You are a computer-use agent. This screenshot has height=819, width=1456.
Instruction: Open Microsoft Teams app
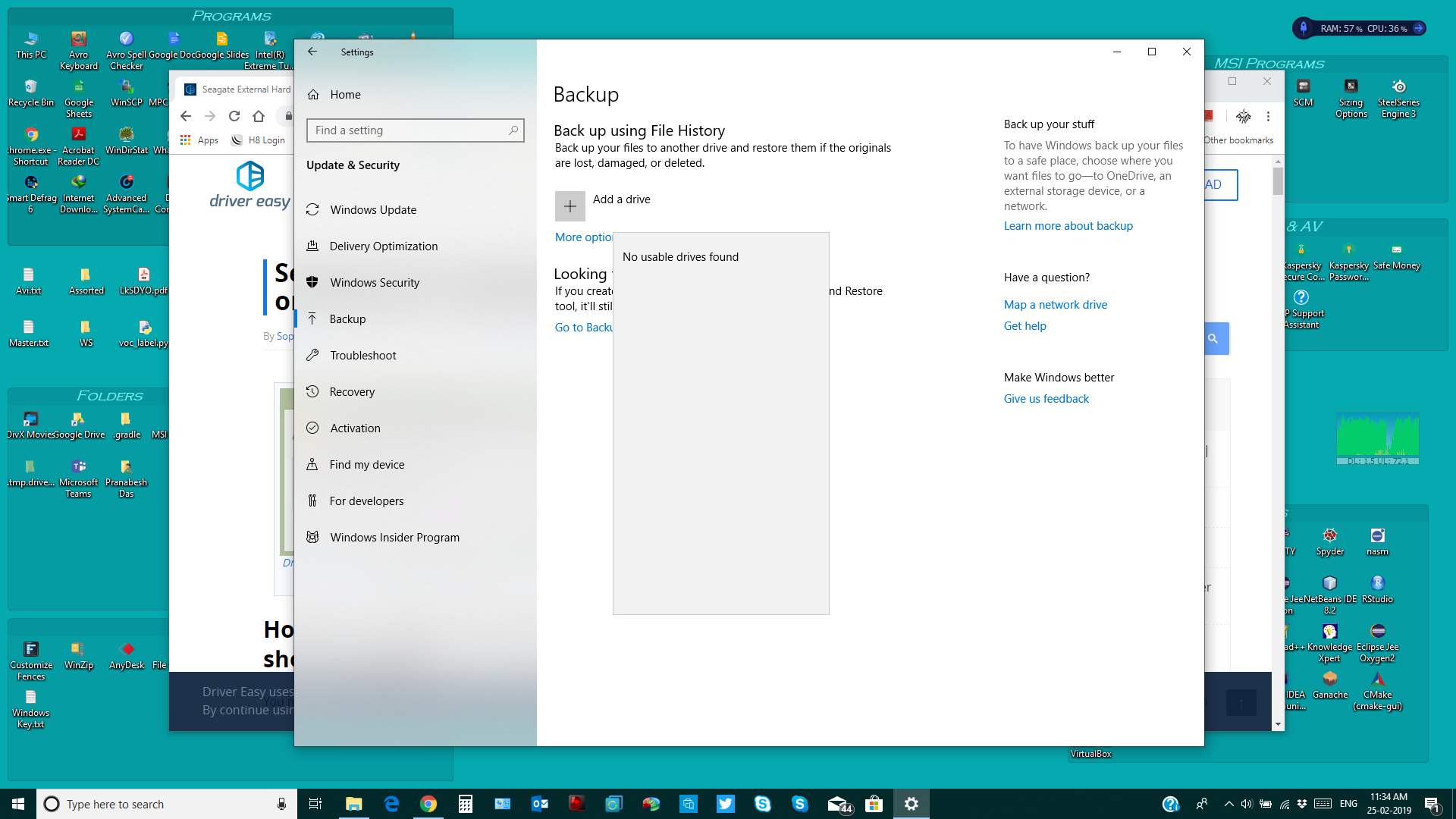pos(78,467)
